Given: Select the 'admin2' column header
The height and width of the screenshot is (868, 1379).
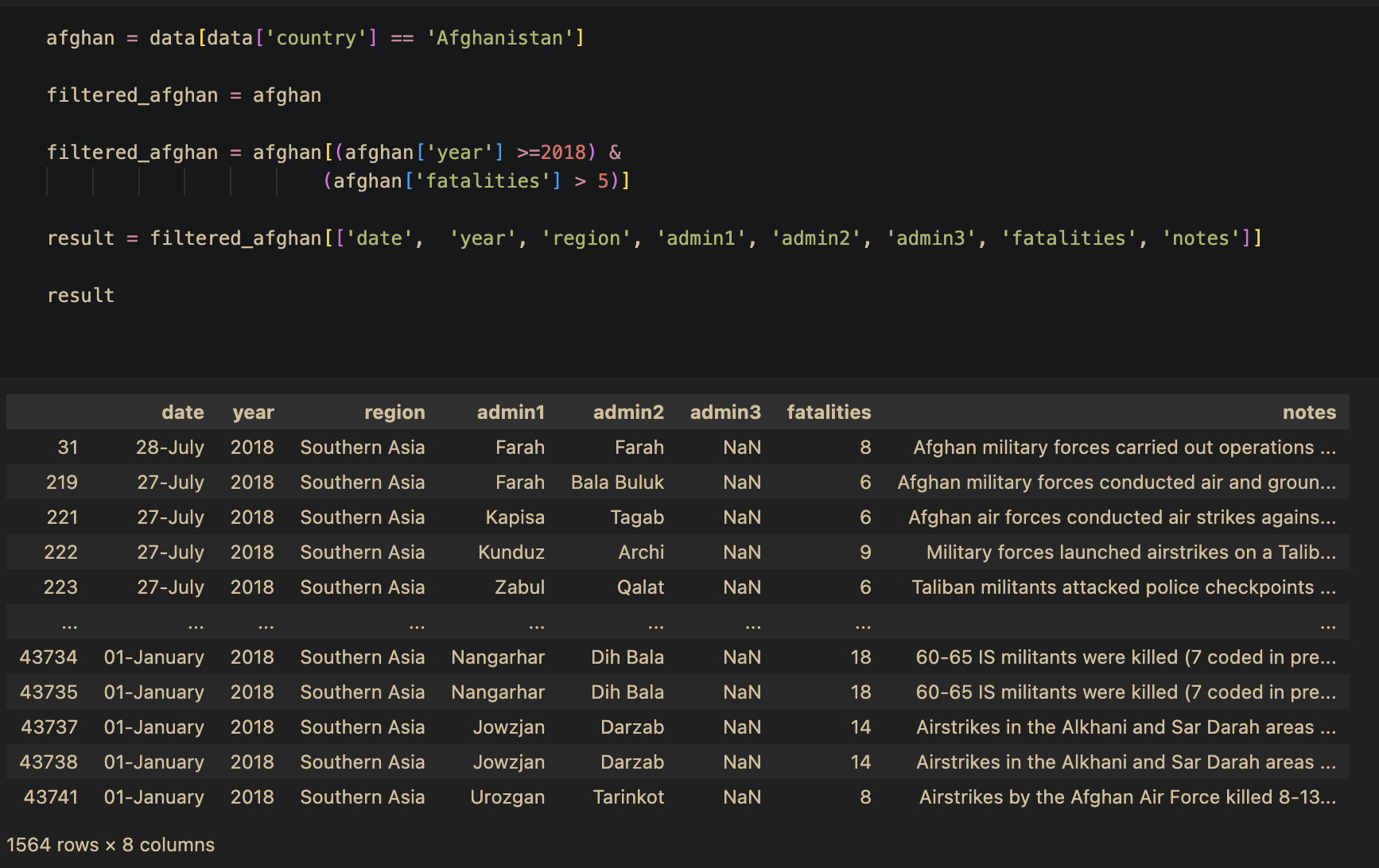Looking at the screenshot, I should [x=628, y=412].
